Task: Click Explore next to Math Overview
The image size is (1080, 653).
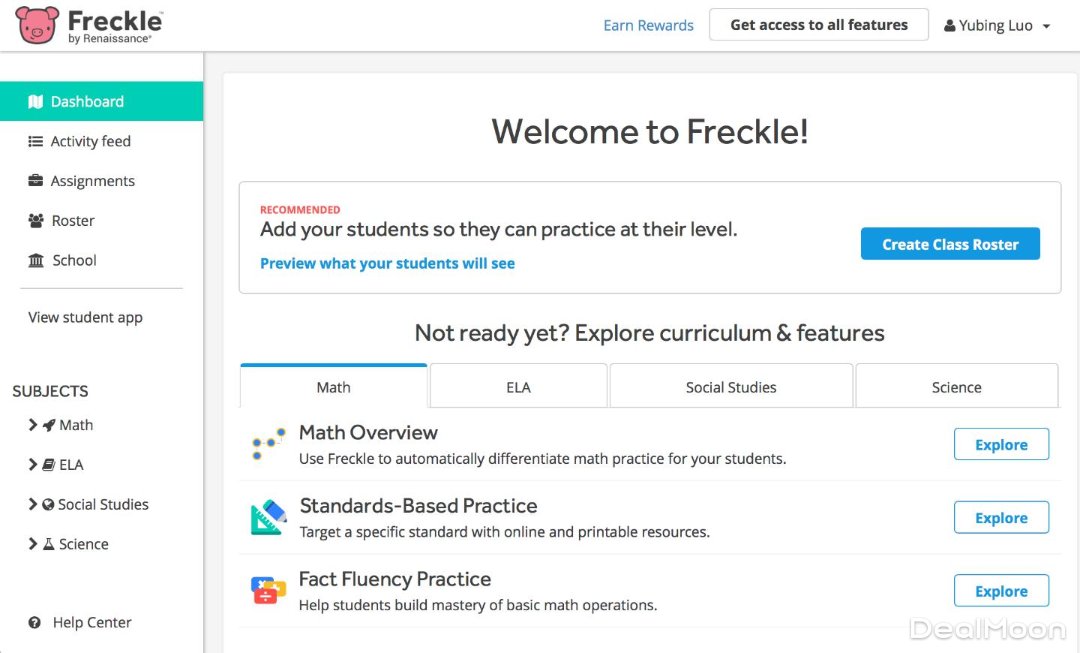Action: [1001, 445]
